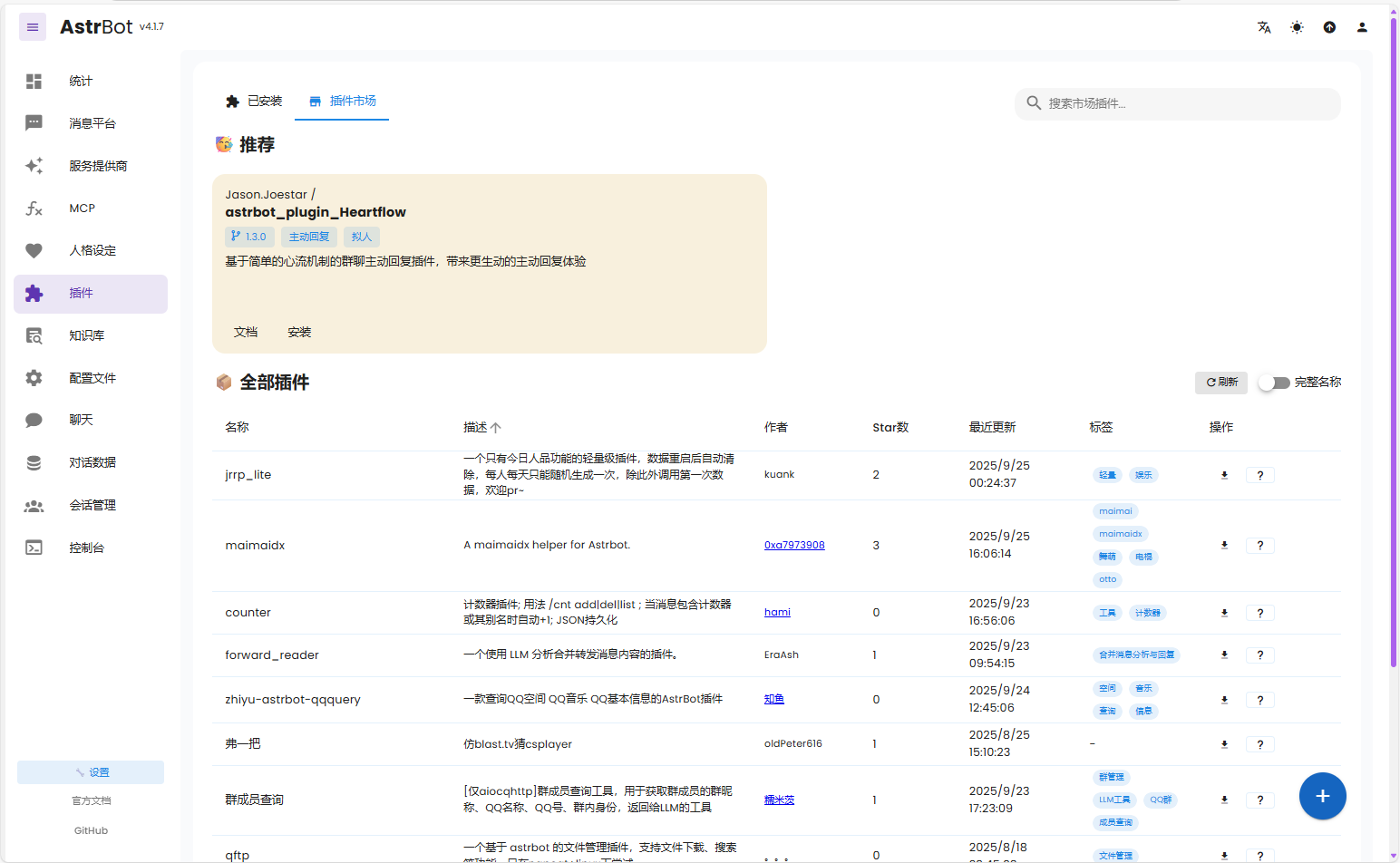Click the help ? button for zhiyu-astrbot-qqquery

[1260, 700]
